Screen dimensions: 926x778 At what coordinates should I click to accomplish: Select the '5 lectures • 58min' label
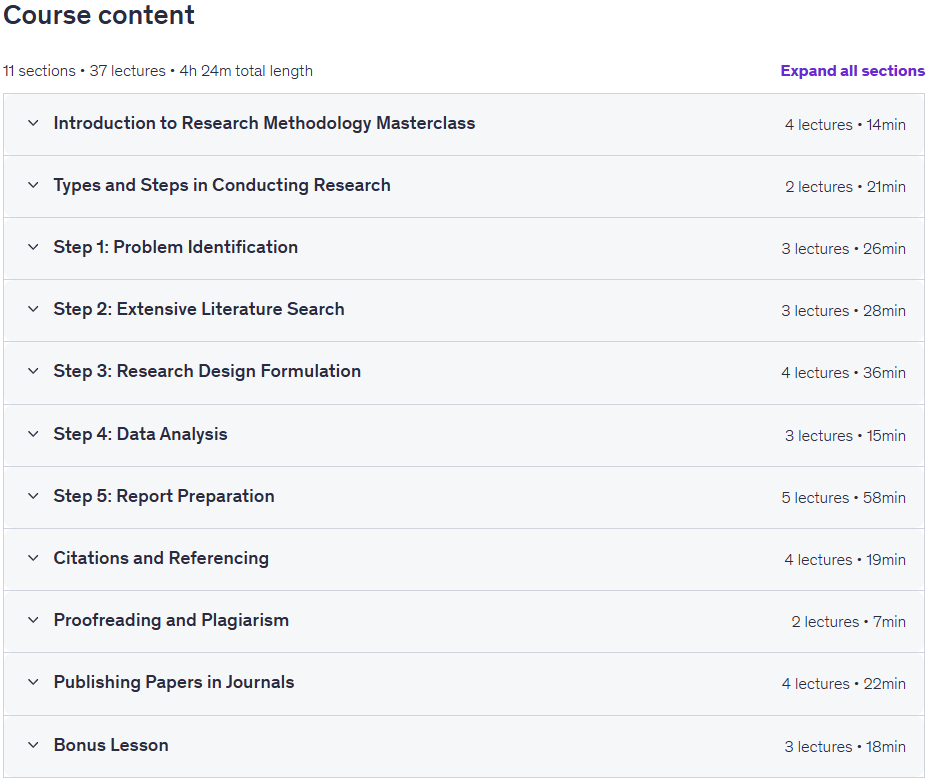(843, 497)
